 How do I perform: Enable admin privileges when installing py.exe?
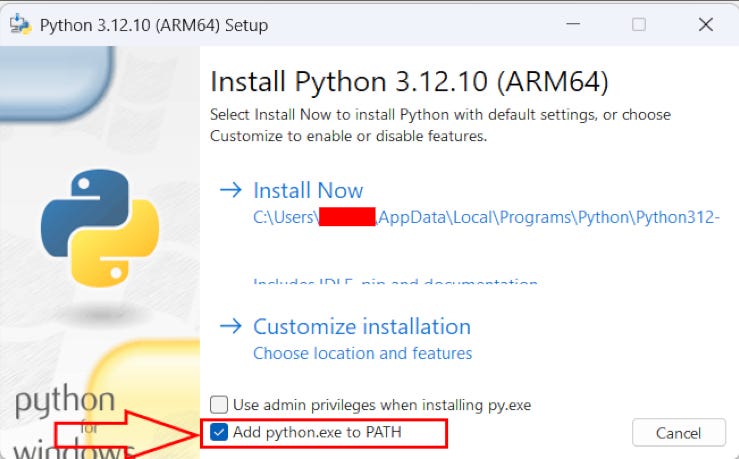(x=219, y=405)
